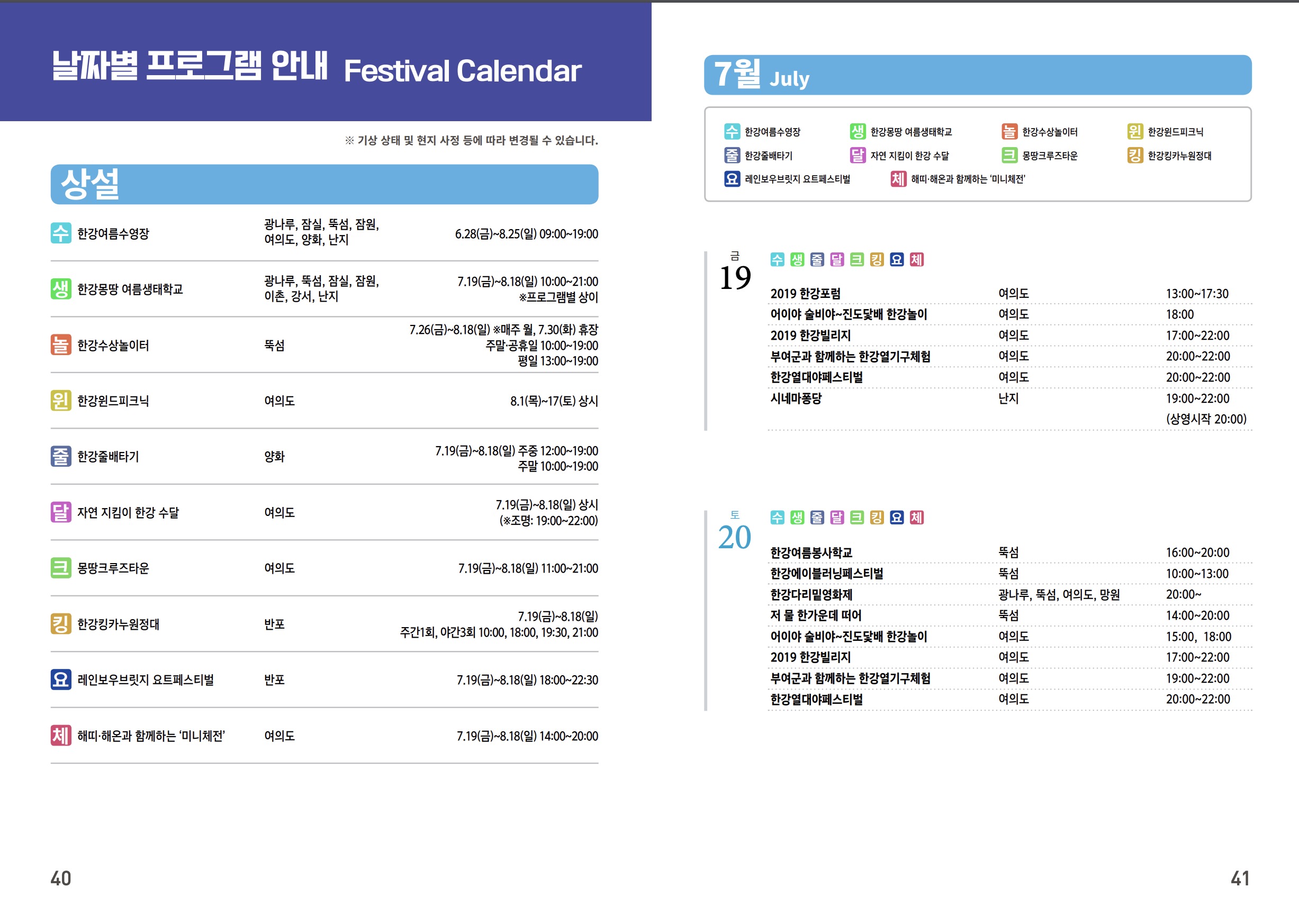Click the 달 icon in the Friday 19 icon row
The image size is (1299, 924).
click(837, 259)
